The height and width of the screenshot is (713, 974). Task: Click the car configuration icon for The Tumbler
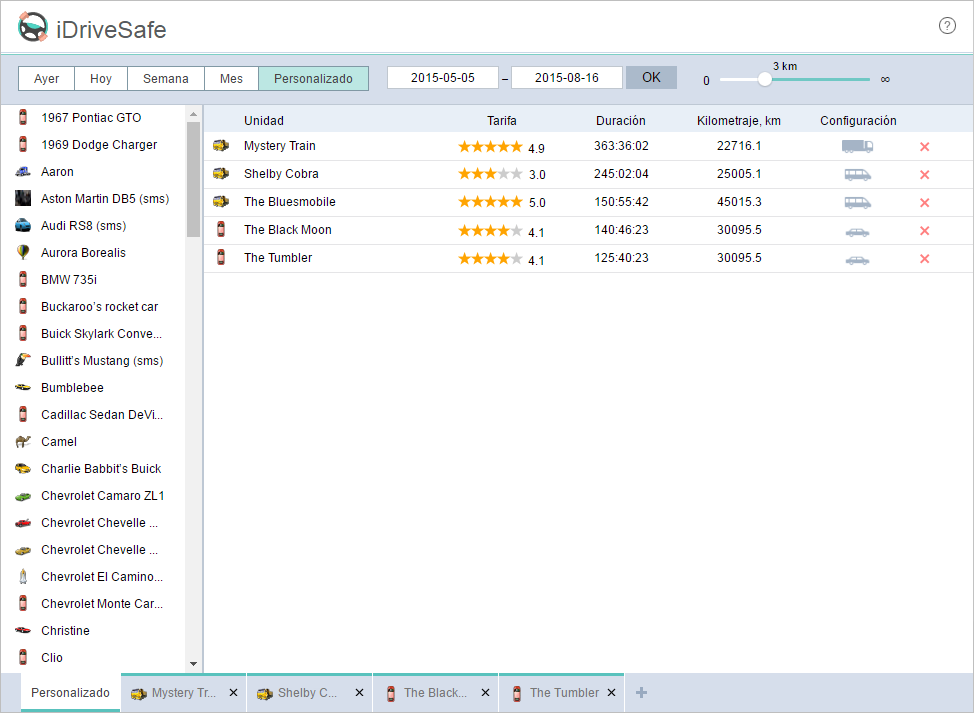(x=857, y=259)
